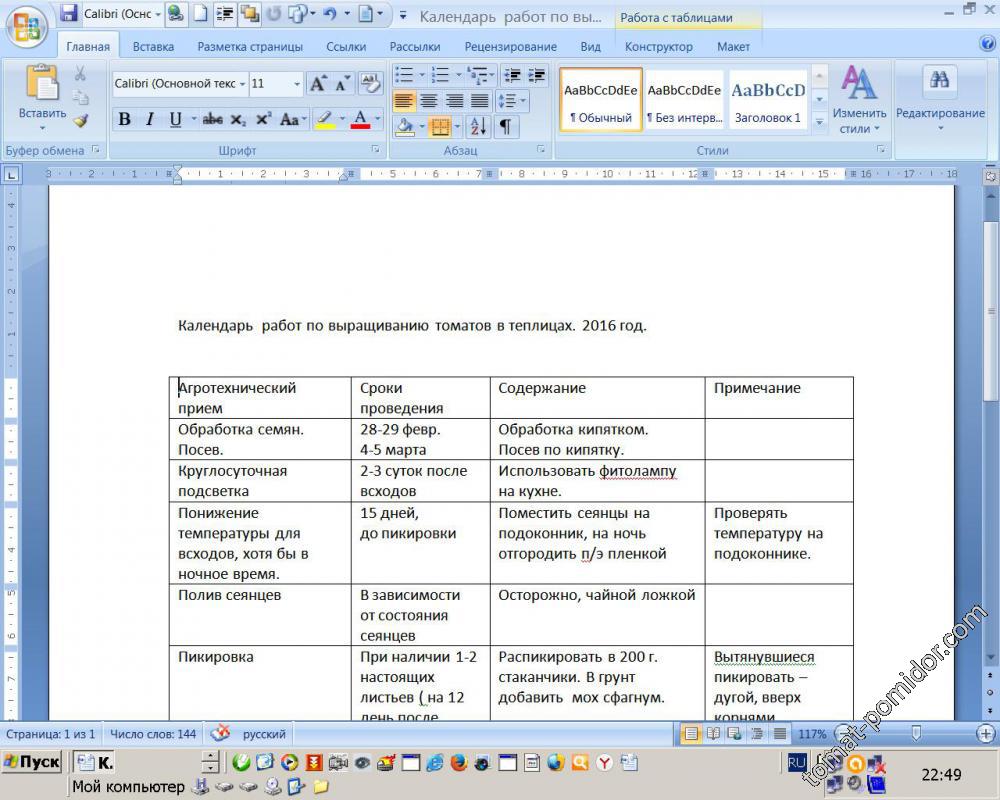Clear formatting with the eraser icon
1000x800 pixels.
pos(370,84)
